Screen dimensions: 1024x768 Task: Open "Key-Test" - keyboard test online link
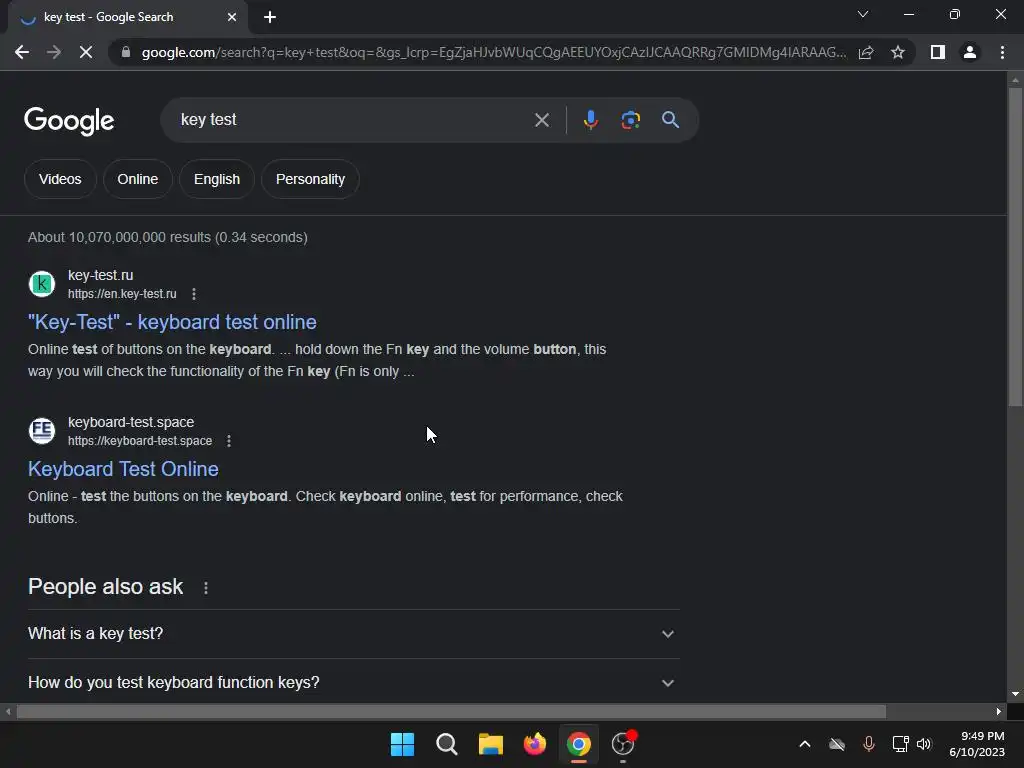click(172, 322)
